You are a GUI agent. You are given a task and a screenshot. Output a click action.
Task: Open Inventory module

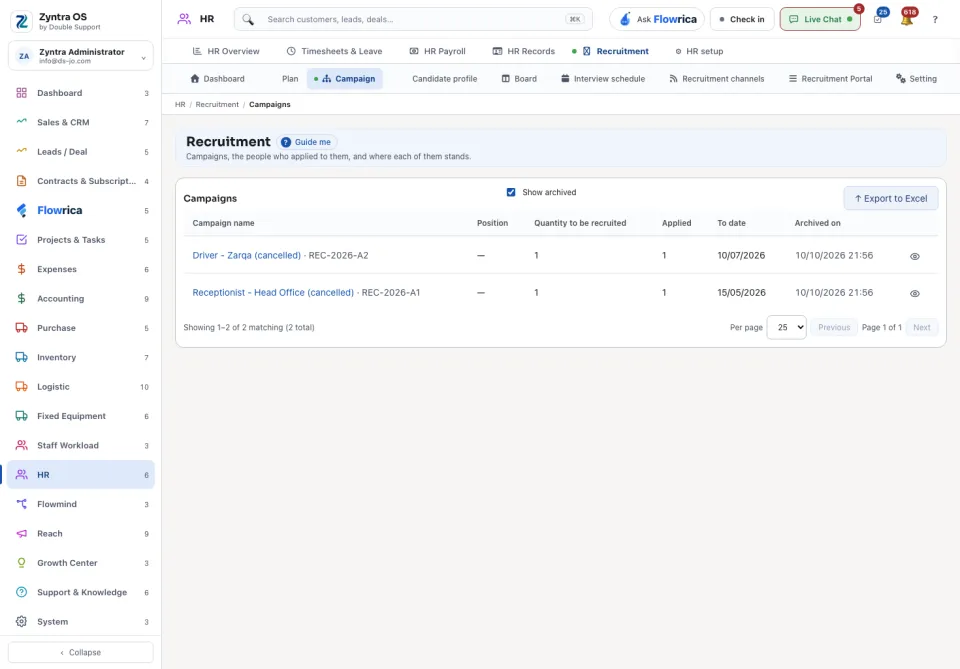tap(81, 357)
